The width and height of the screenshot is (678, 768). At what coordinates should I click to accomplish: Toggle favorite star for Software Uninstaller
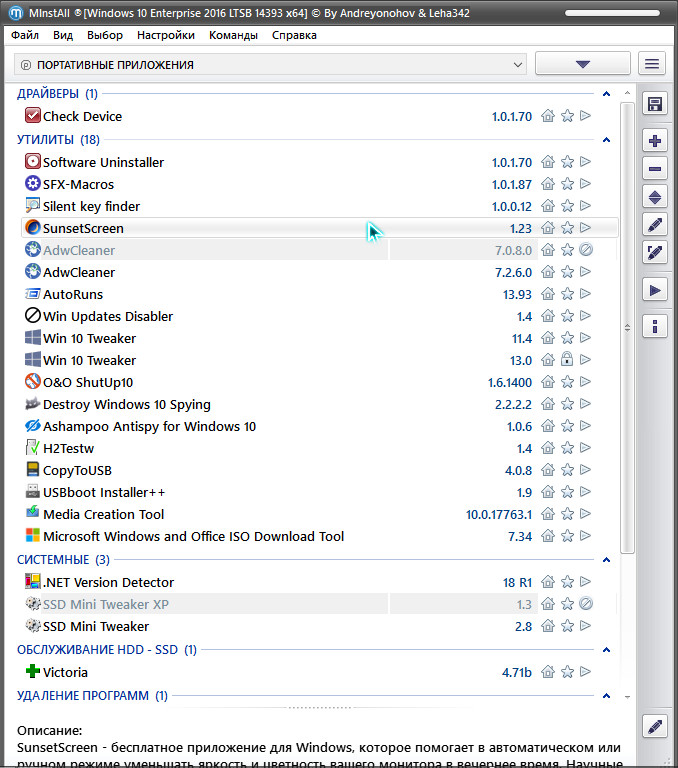point(567,162)
